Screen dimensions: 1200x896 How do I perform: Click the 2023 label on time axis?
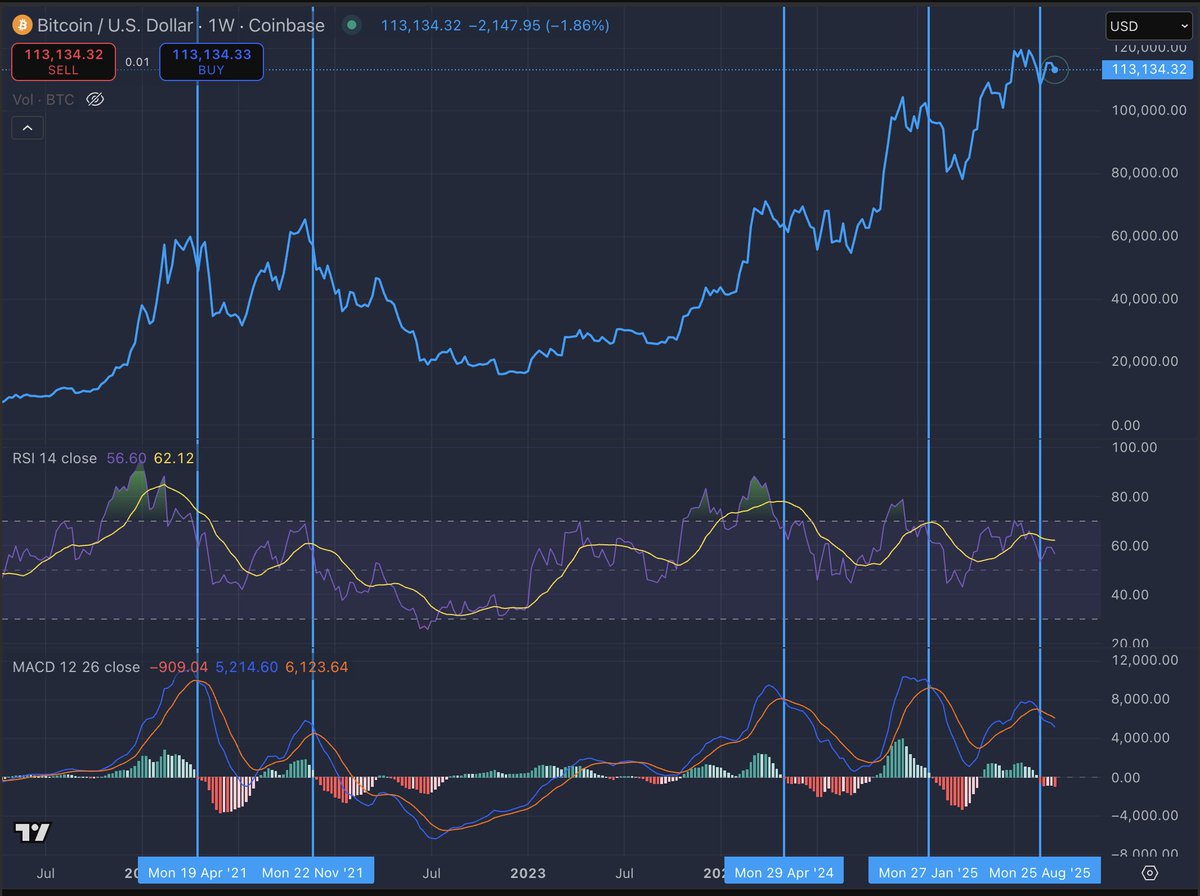528,872
